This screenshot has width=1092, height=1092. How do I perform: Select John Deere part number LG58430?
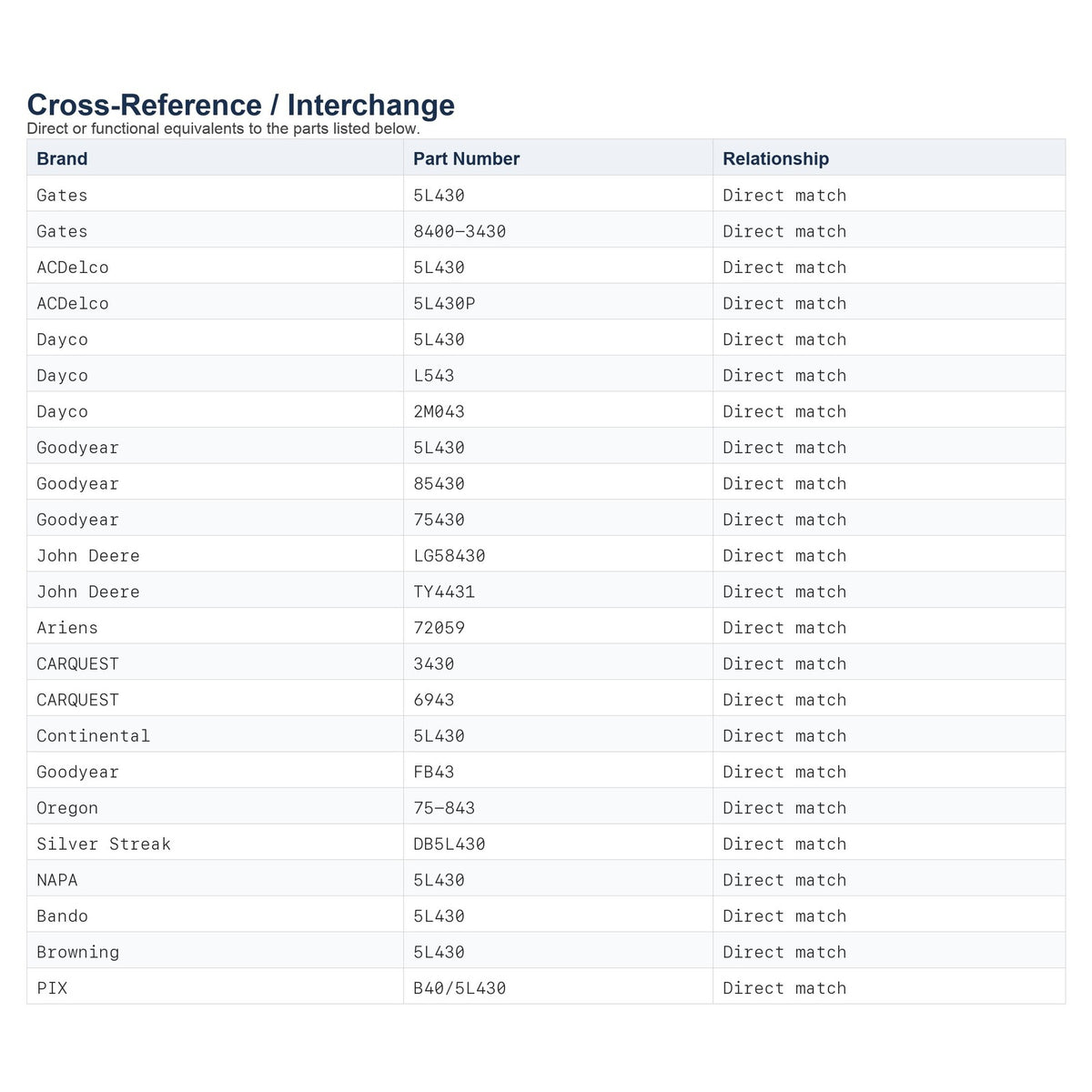(450, 555)
